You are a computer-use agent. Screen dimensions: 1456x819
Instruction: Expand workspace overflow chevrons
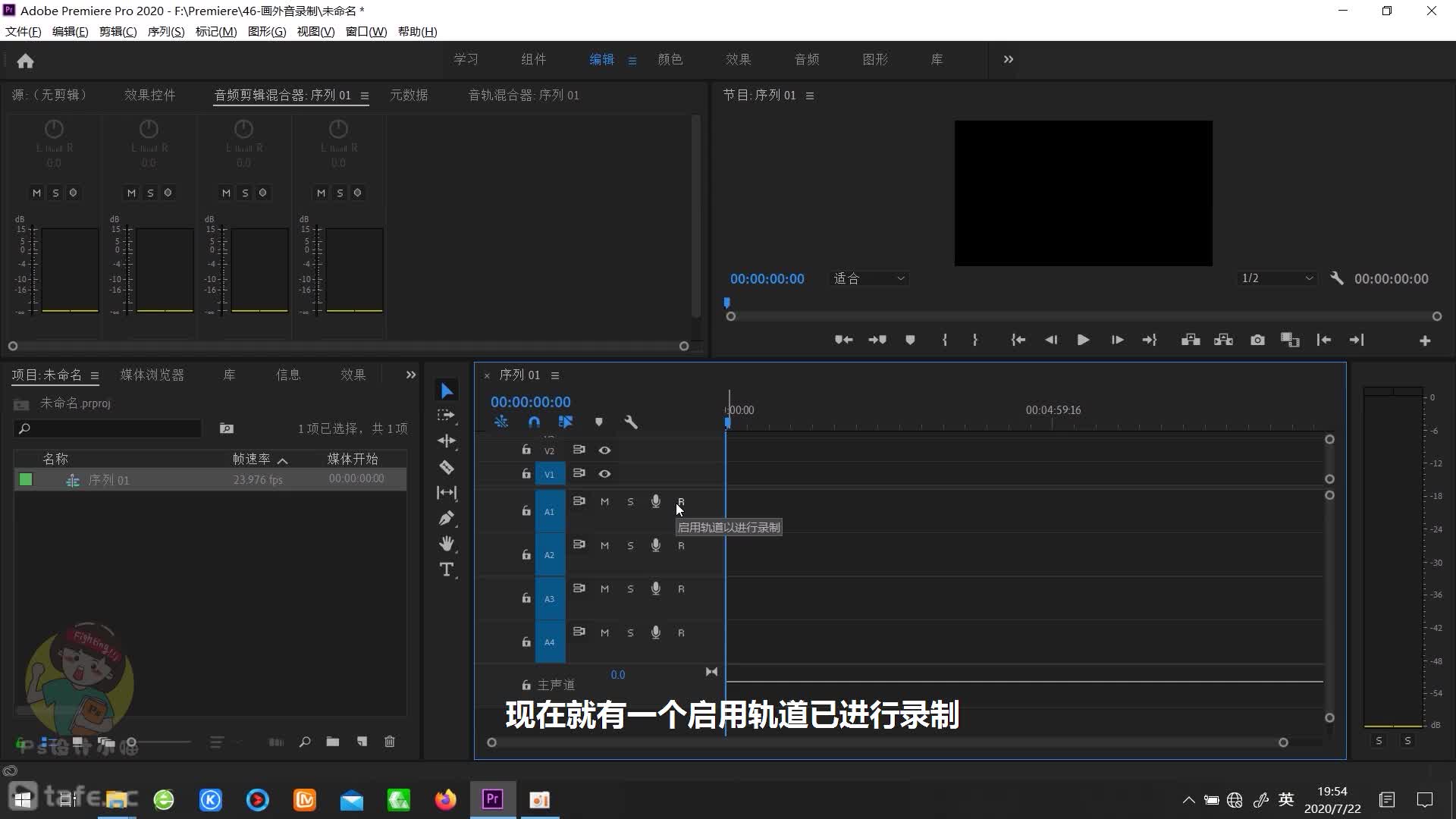pos(1008,59)
